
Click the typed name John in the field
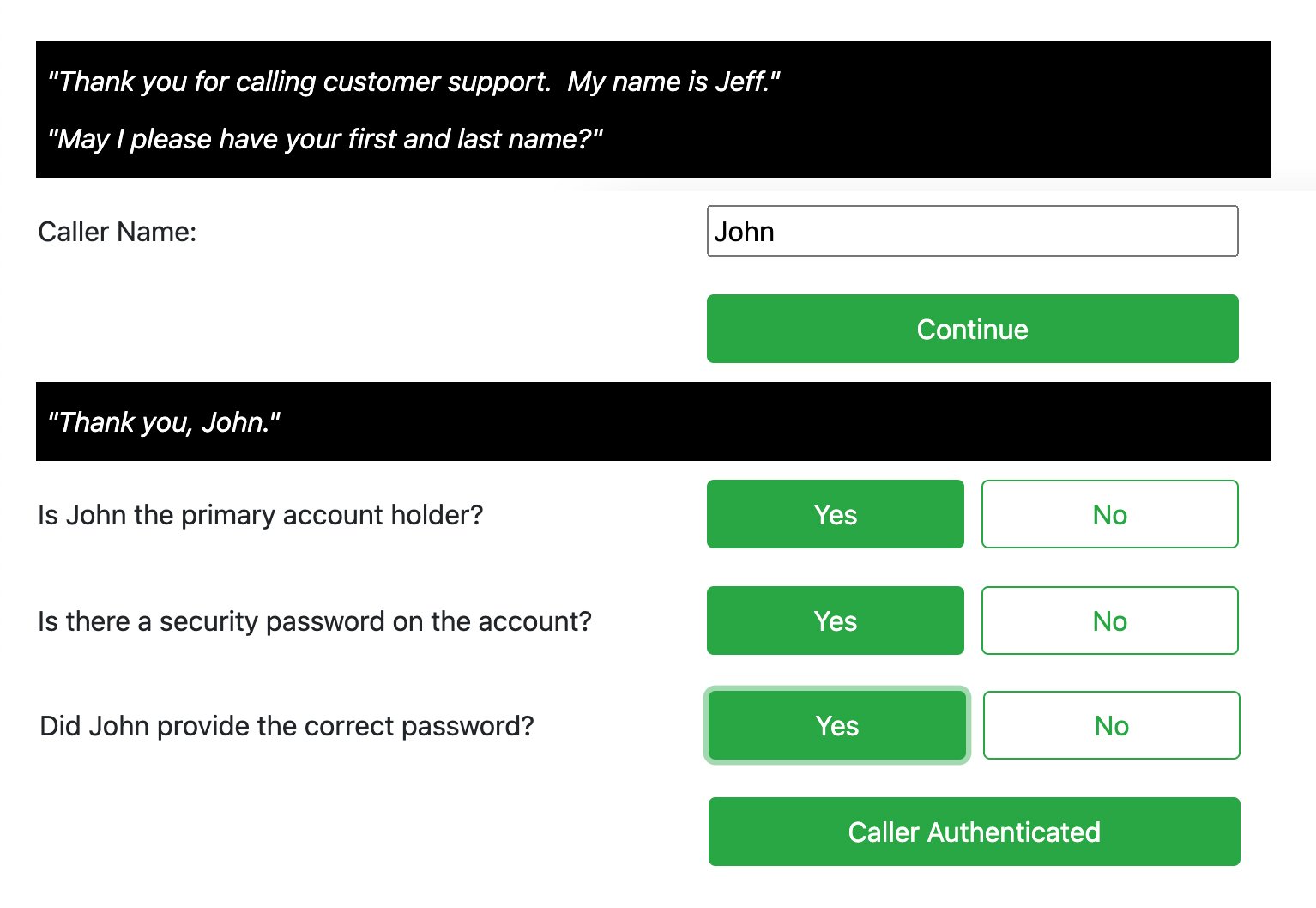pyautogui.click(x=744, y=232)
